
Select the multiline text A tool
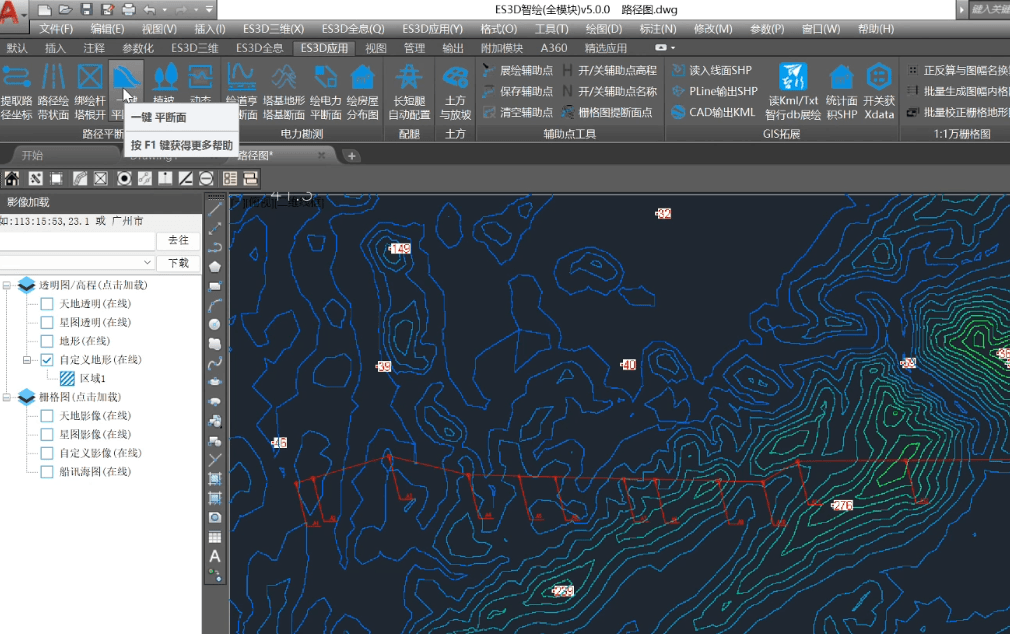click(x=215, y=556)
